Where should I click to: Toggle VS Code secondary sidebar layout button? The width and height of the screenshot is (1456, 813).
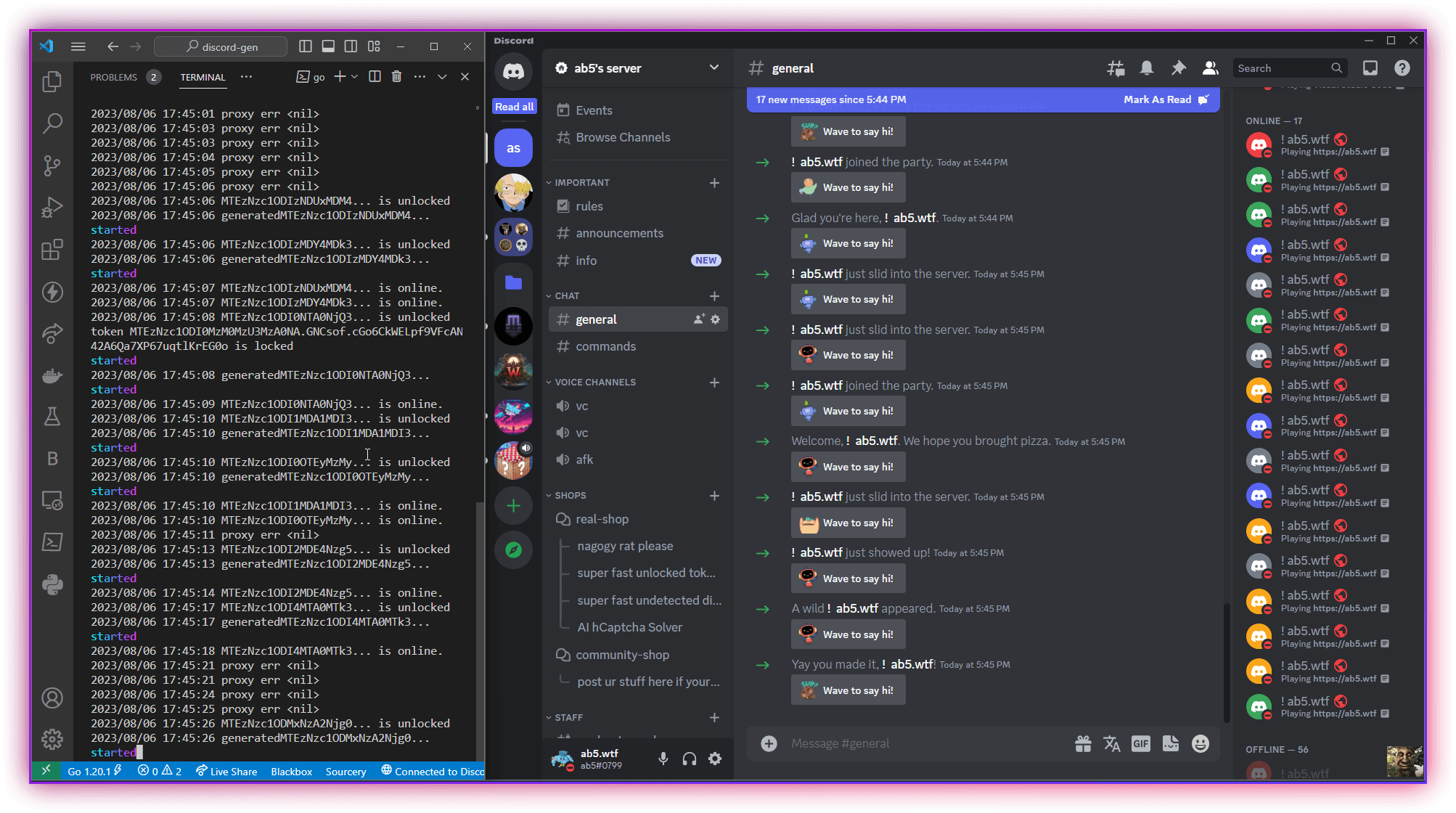pos(351,46)
